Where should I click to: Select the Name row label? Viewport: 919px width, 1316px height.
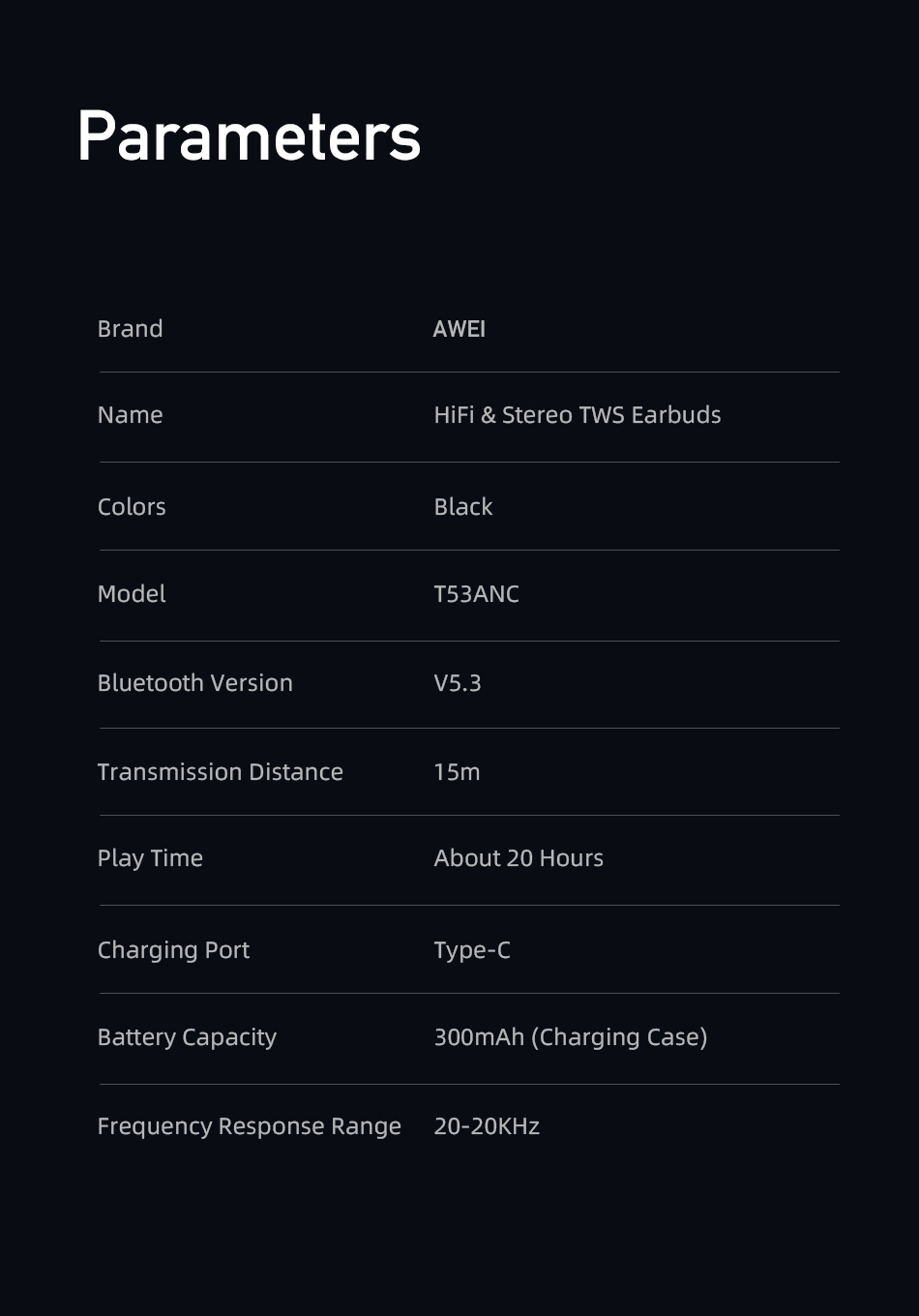[x=130, y=415]
